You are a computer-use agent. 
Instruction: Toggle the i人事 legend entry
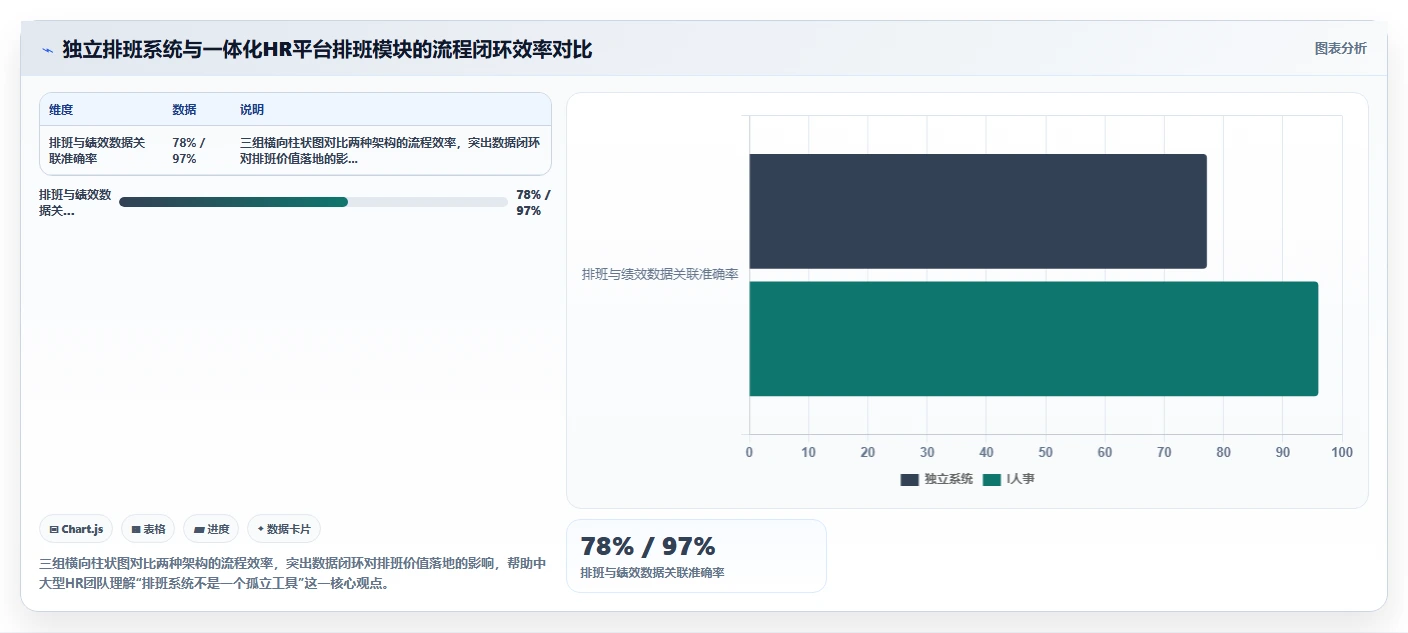point(1009,479)
